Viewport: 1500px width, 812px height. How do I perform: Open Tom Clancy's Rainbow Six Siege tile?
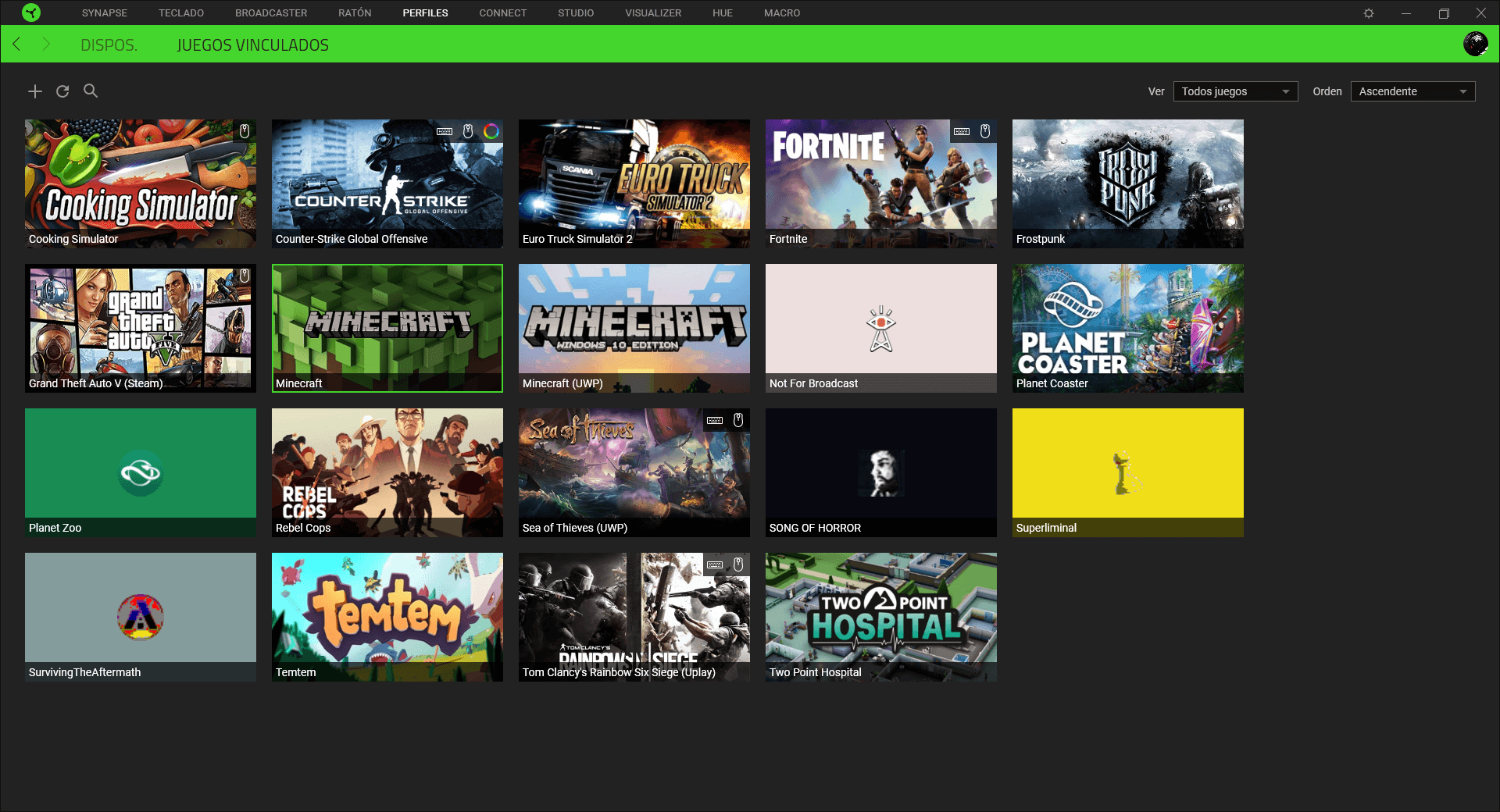tap(634, 617)
